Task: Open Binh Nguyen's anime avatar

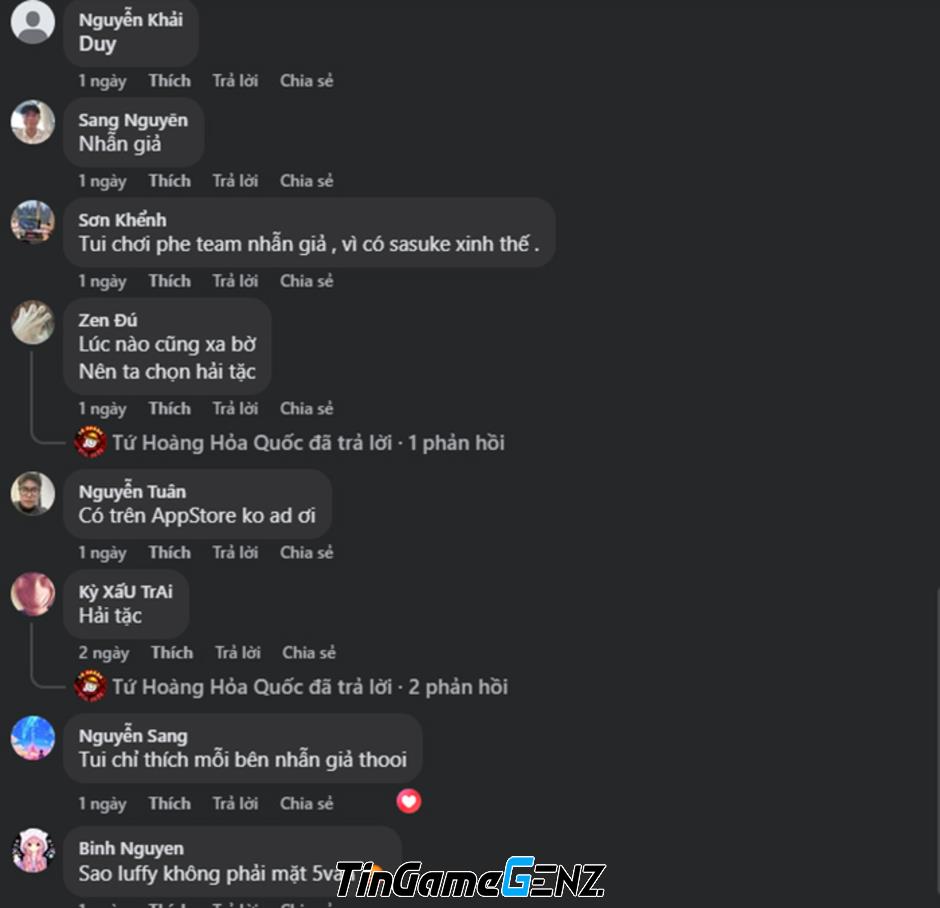Action: [x=33, y=850]
